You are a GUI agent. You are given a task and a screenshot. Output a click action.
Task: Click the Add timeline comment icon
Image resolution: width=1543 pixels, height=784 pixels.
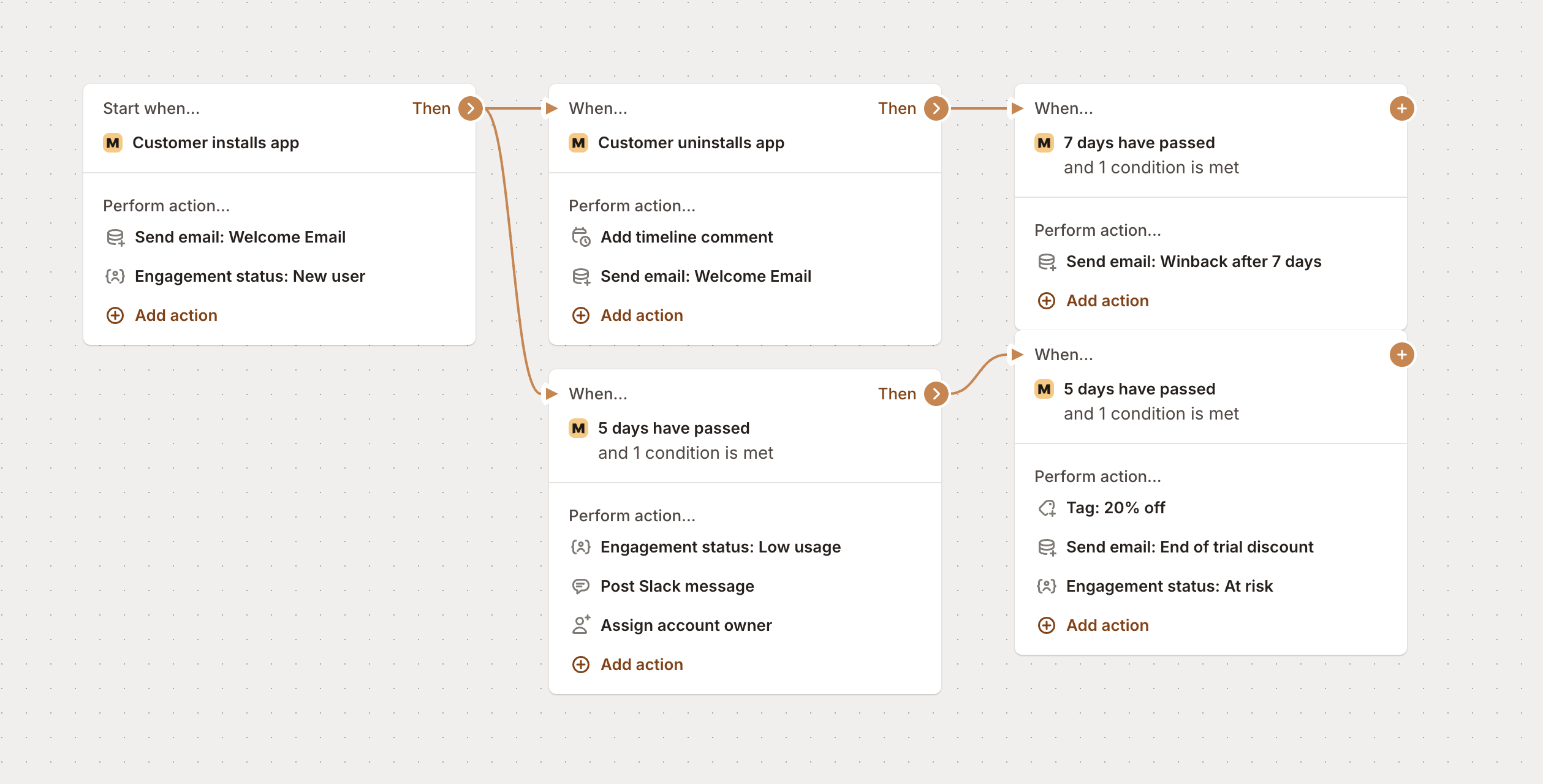tap(580, 237)
